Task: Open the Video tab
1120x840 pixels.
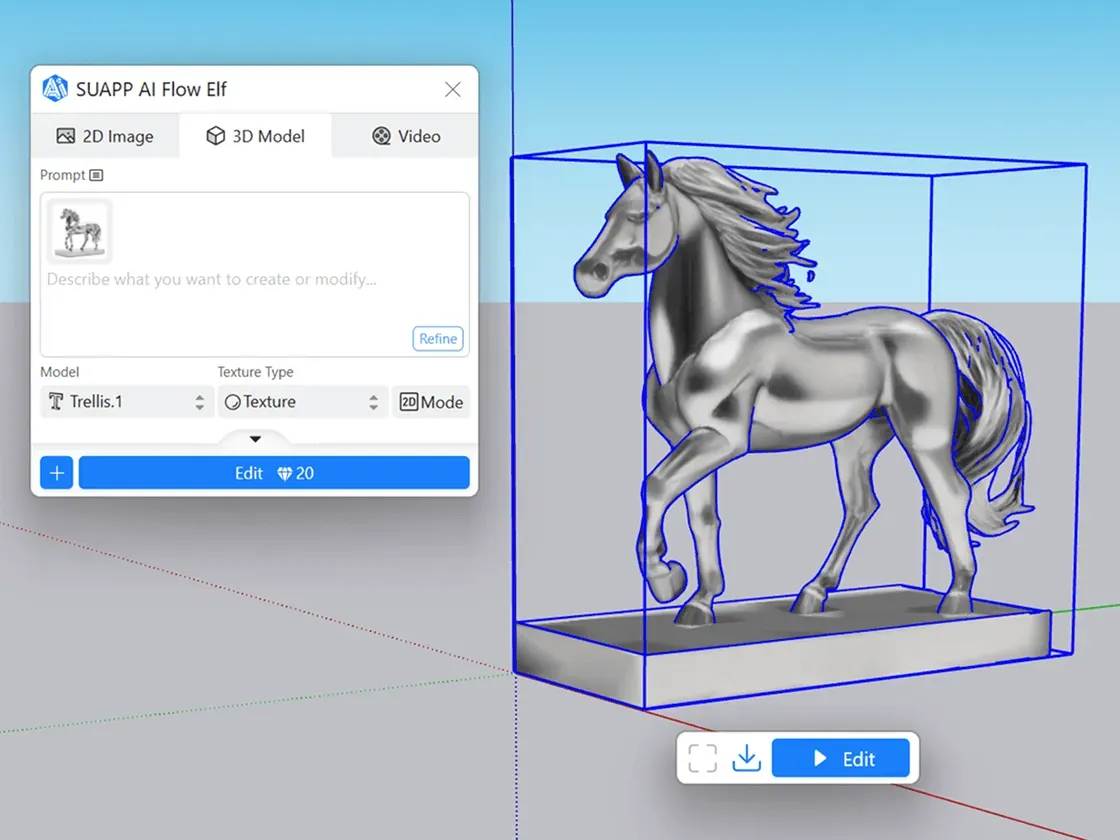Action: point(405,136)
